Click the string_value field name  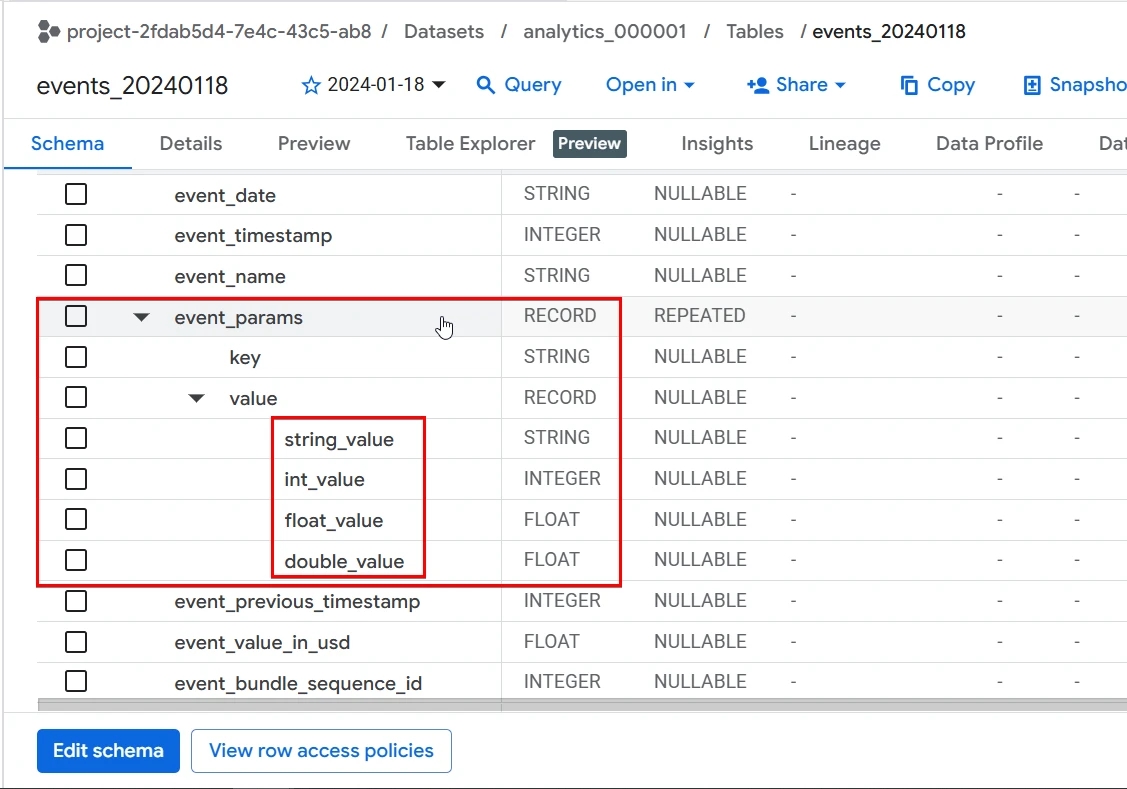(x=339, y=440)
